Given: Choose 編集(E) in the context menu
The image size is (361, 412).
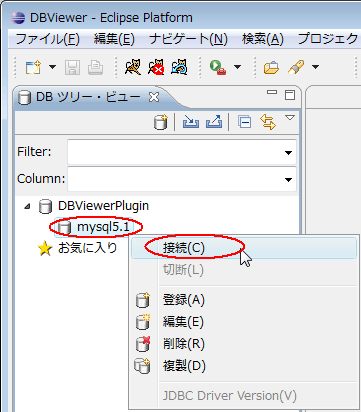Looking at the screenshot, I should pos(244,322).
